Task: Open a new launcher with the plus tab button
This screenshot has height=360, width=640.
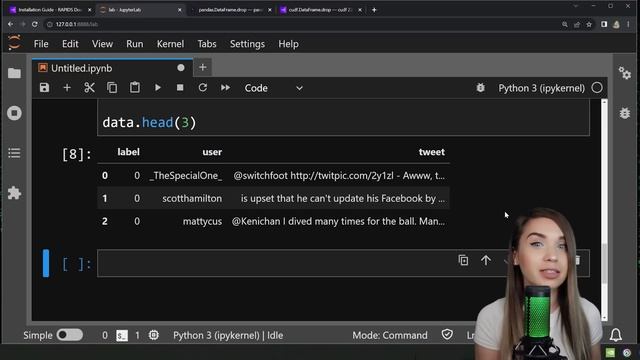Action: coord(202,67)
